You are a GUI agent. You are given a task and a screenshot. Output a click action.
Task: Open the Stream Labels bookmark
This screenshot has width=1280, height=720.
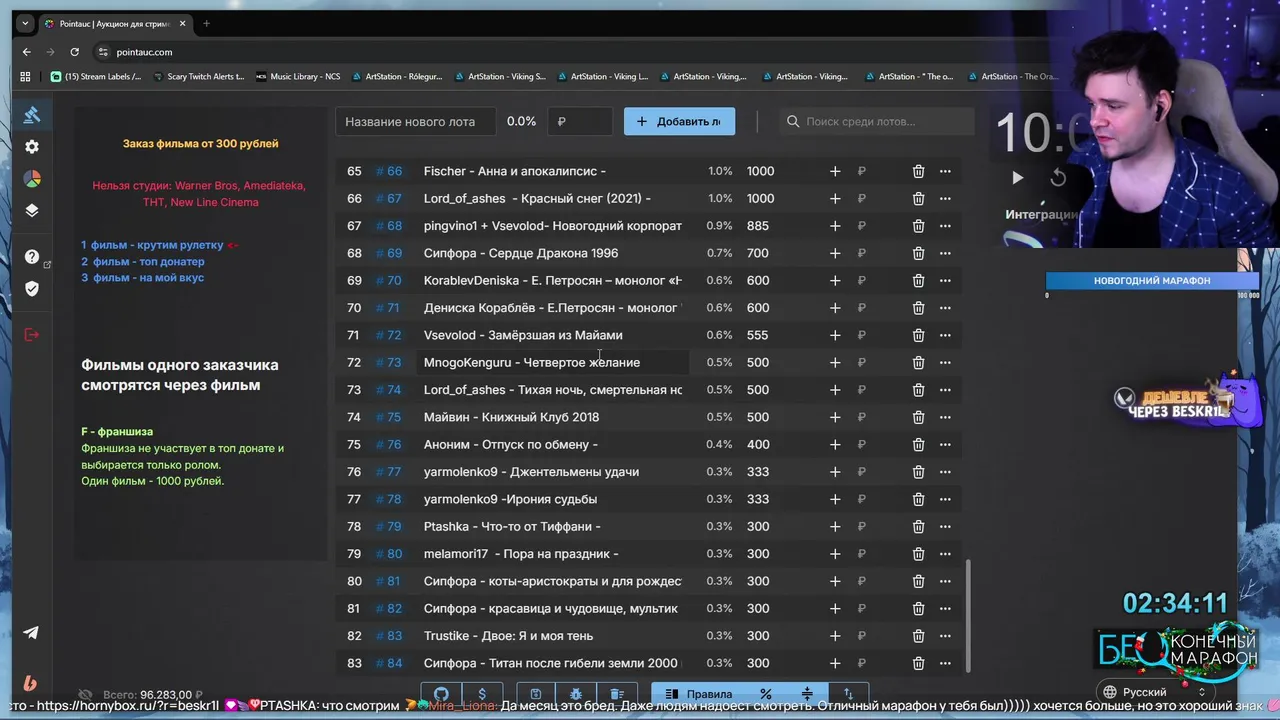[97, 76]
